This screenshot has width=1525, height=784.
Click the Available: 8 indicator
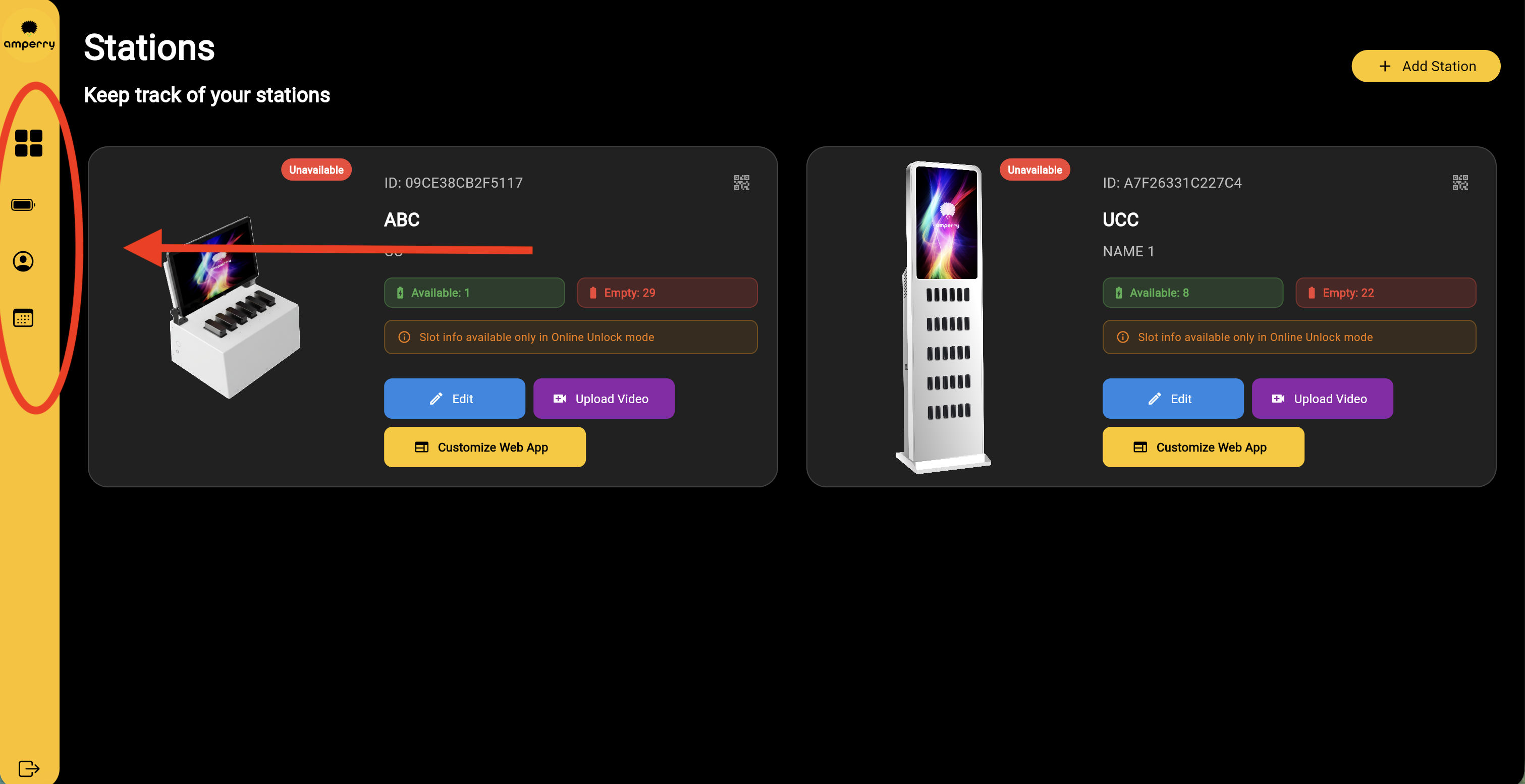(x=1192, y=293)
